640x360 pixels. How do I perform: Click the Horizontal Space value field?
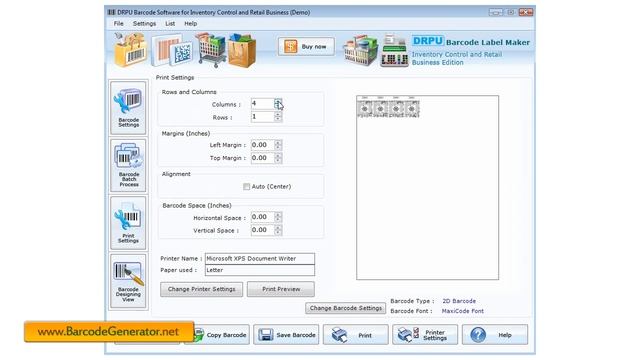(262, 217)
